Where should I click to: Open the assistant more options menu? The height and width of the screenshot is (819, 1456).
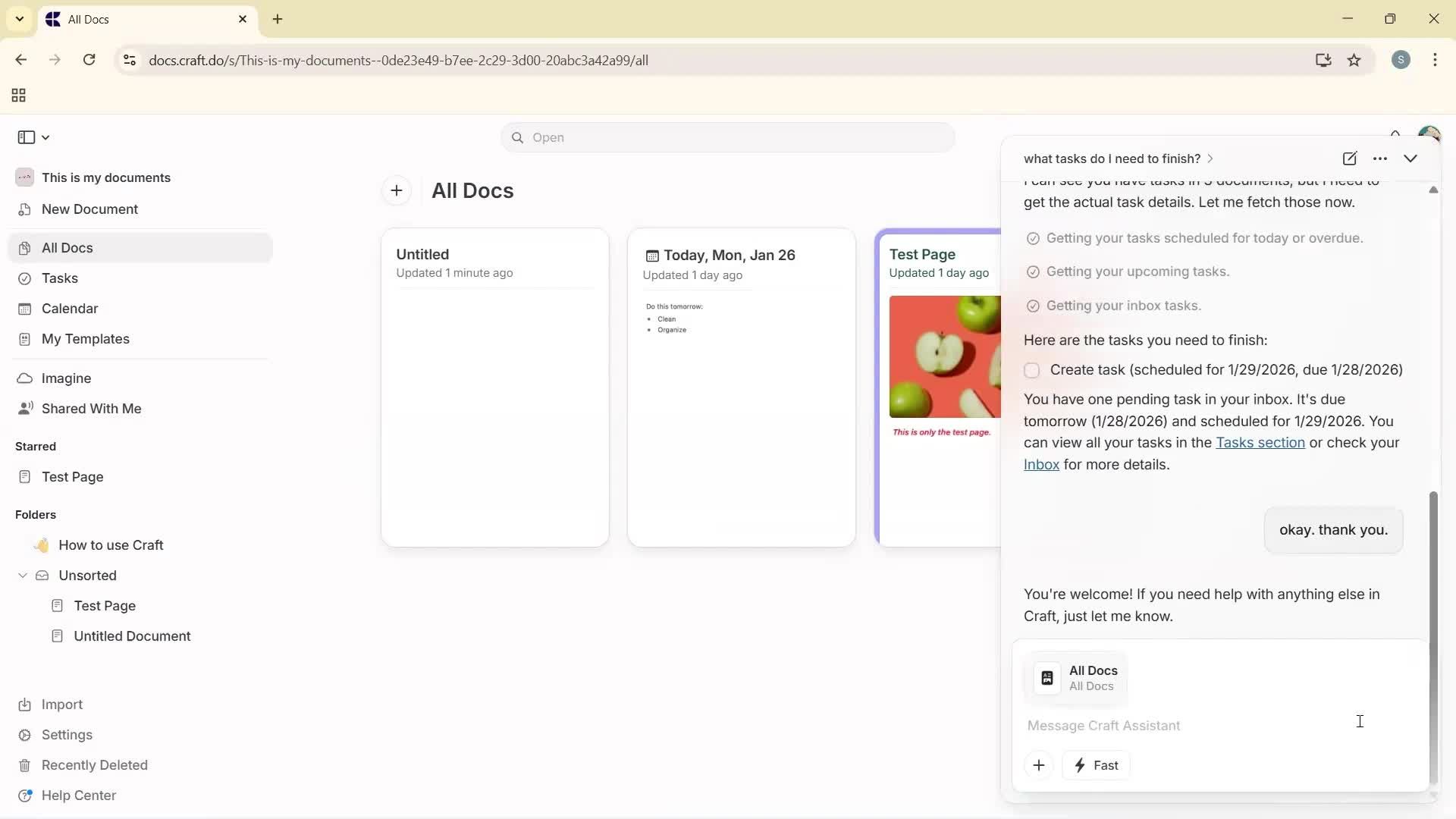click(1381, 158)
